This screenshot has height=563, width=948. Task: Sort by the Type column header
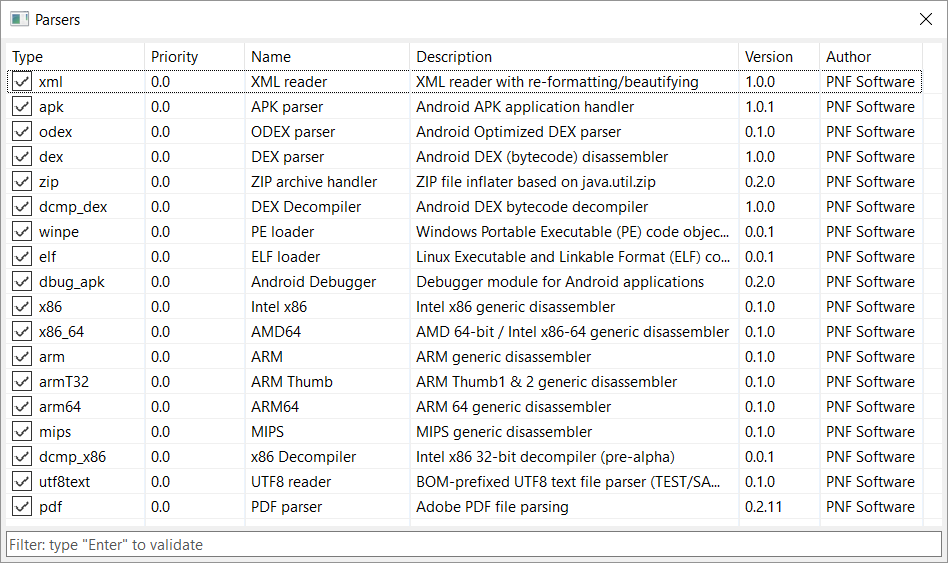click(75, 57)
